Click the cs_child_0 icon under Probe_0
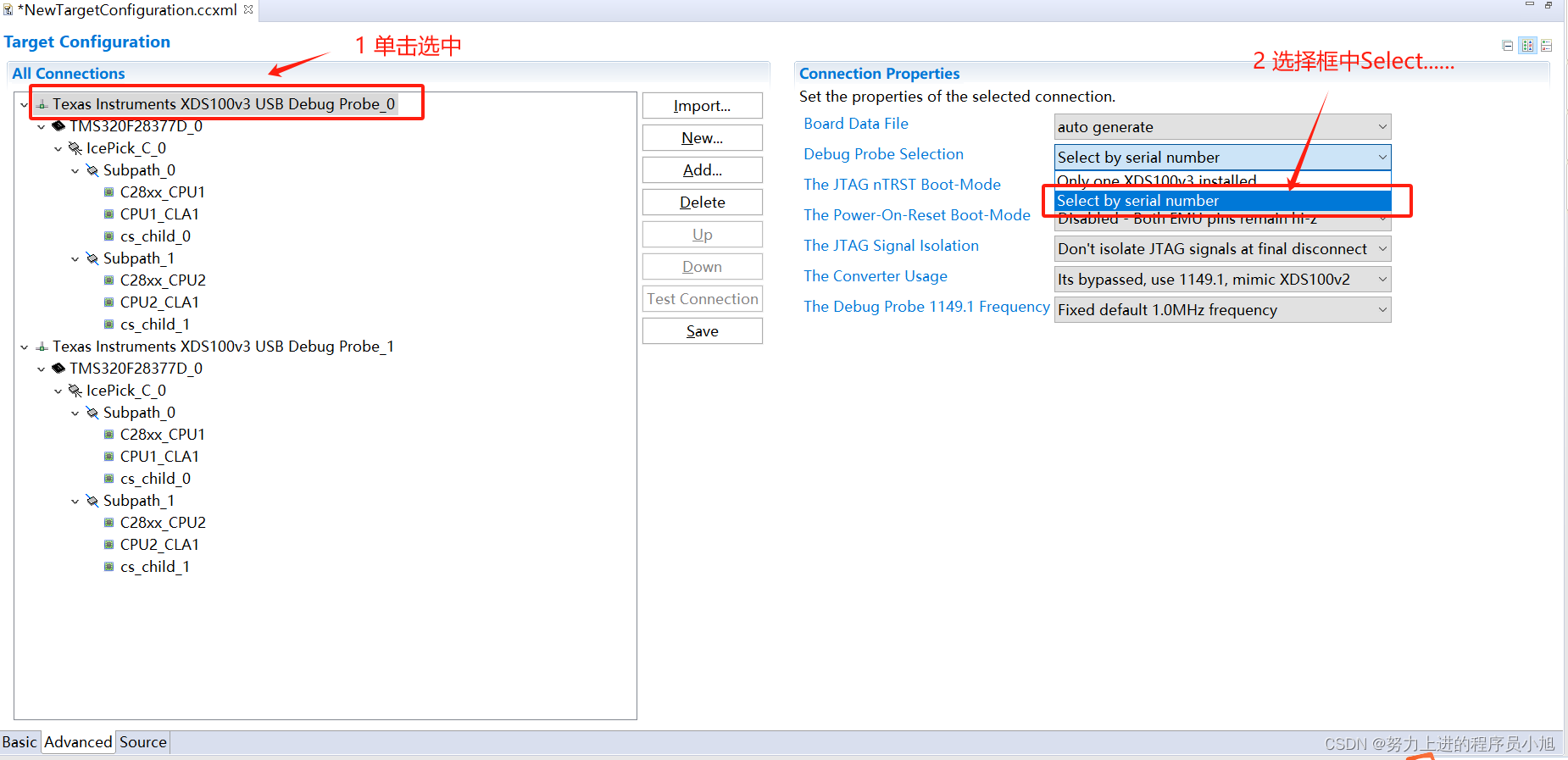 tap(108, 236)
